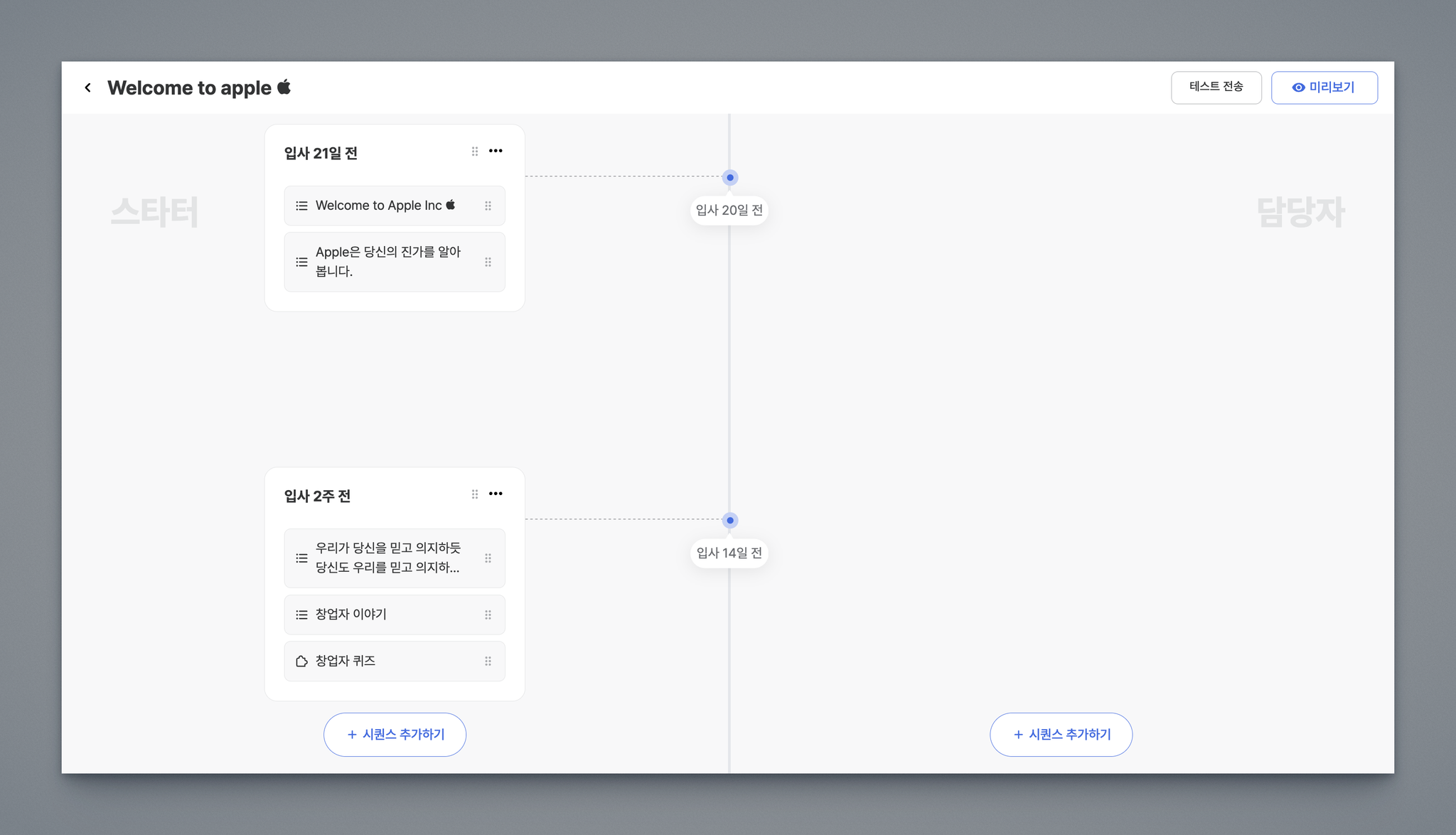Open the more options menu for 입사 21일 전
Viewport: 1456px width, 835px height.
[x=496, y=151]
